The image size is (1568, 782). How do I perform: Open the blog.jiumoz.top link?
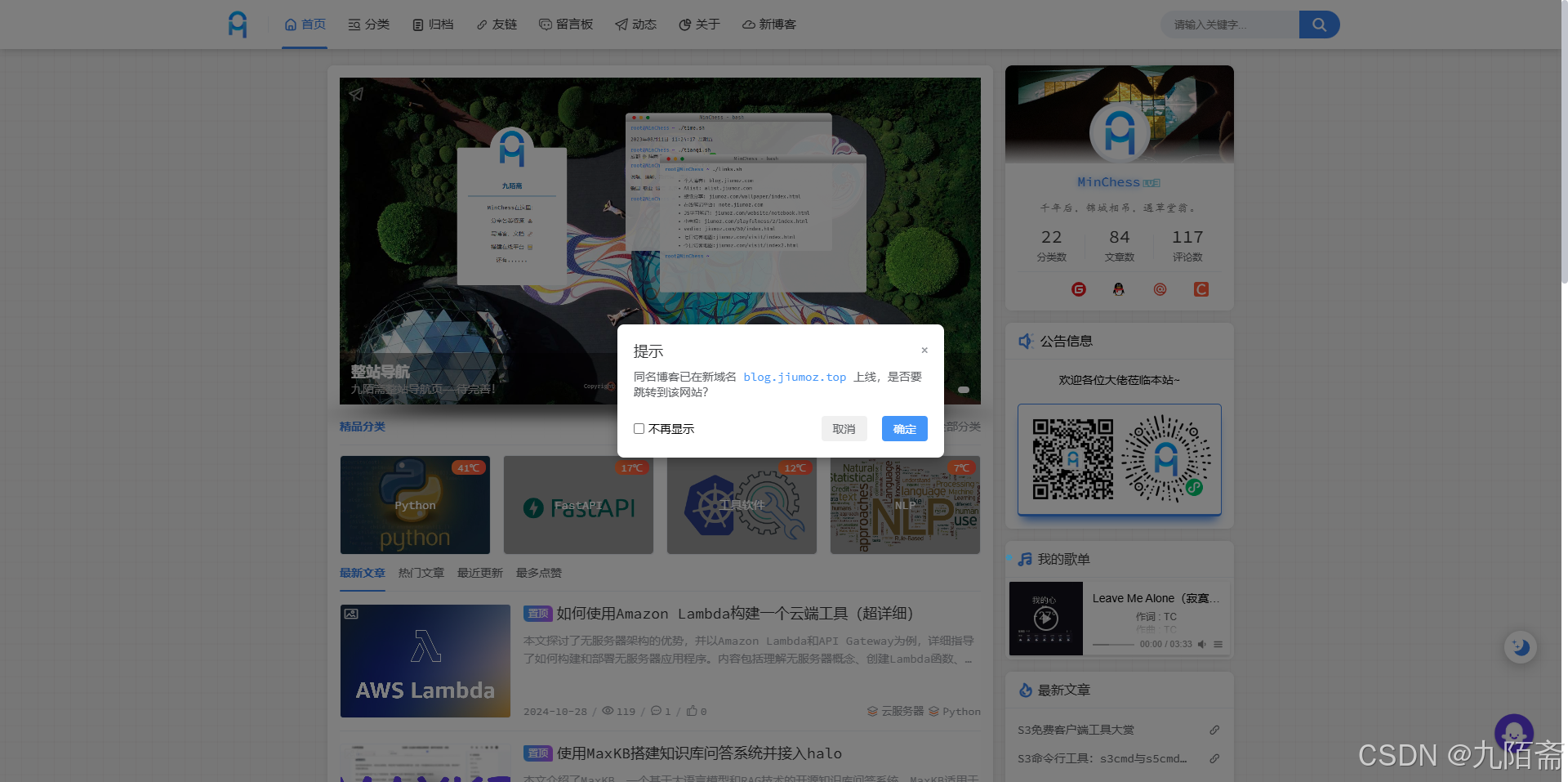click(x=795, y=377)
